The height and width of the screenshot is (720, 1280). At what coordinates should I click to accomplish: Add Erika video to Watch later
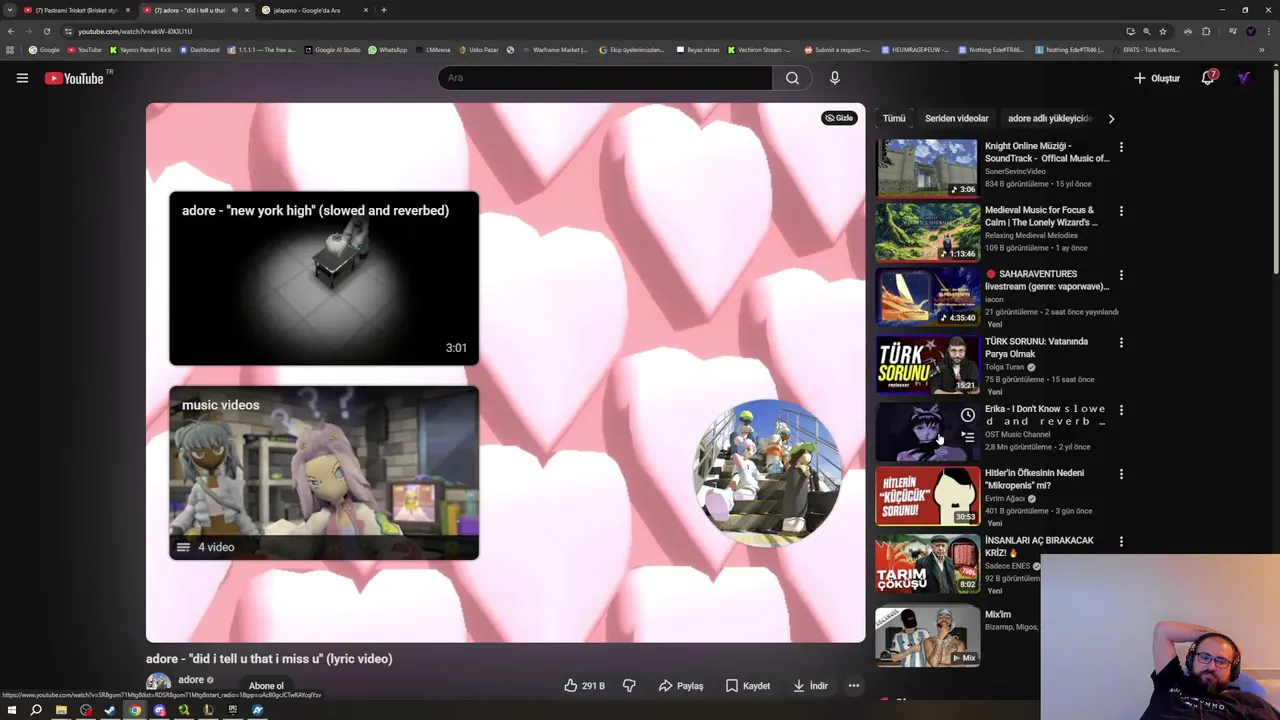(x=968, y=415)
